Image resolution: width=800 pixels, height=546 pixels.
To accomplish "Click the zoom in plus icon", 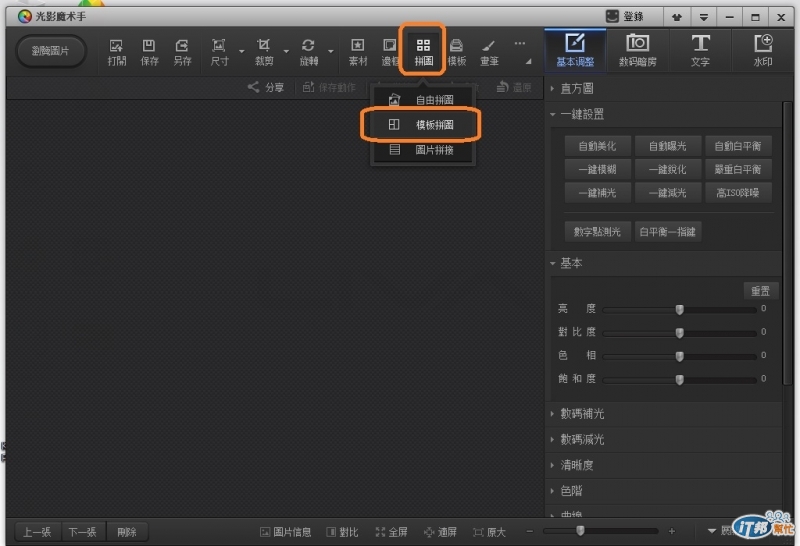I will [671, 531].
